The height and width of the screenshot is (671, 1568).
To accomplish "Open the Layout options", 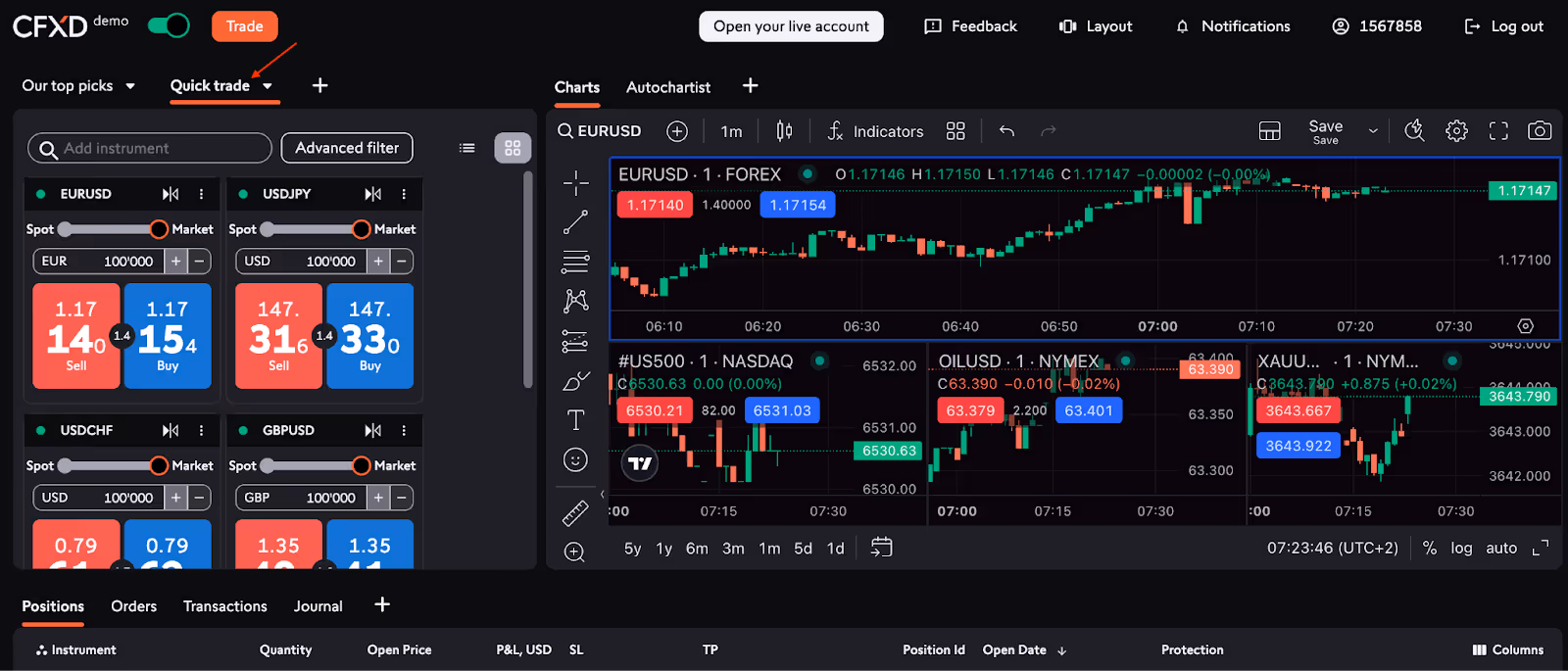I will pyautogui.click(x=1096, y=26).
